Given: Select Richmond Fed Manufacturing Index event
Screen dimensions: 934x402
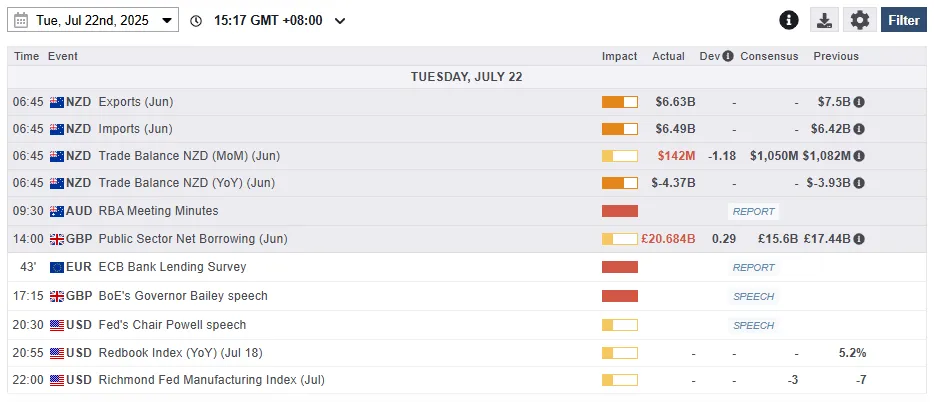Looking at the screenshot, I should (x=211, y=380).
